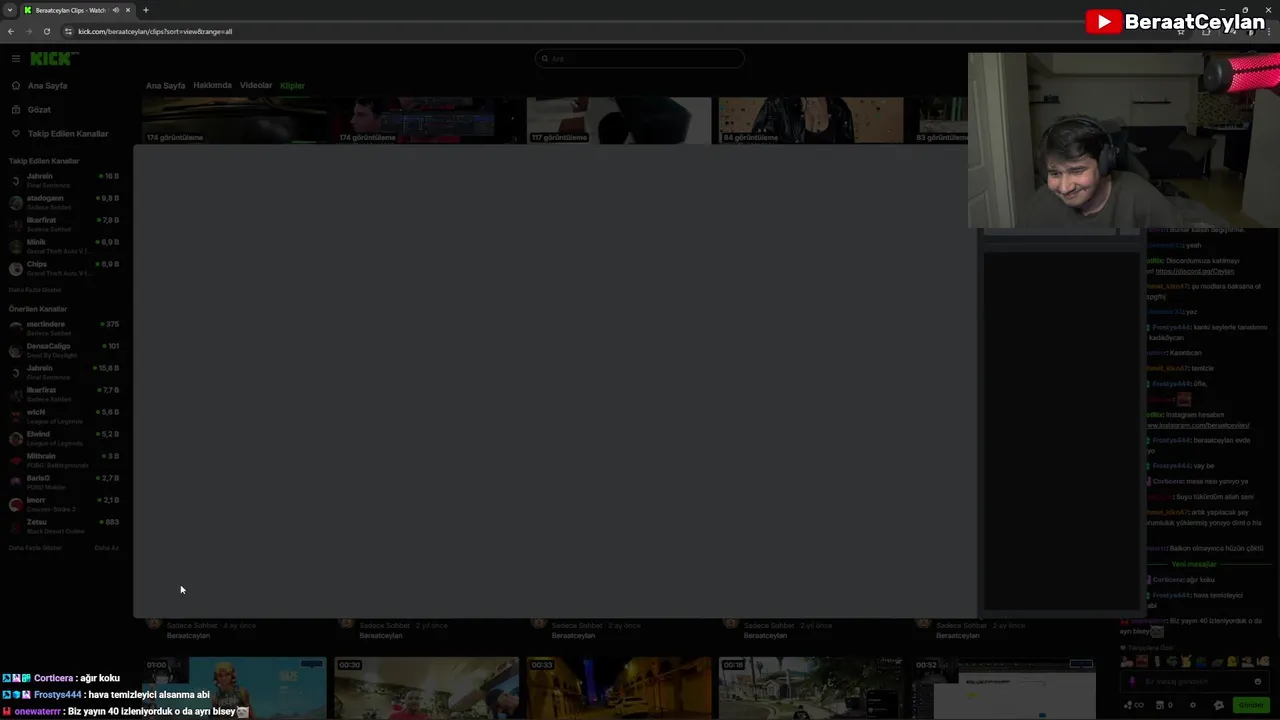
Task: Open the 01:00 duration clip thumbnail
Action: [x=235, y=688]
